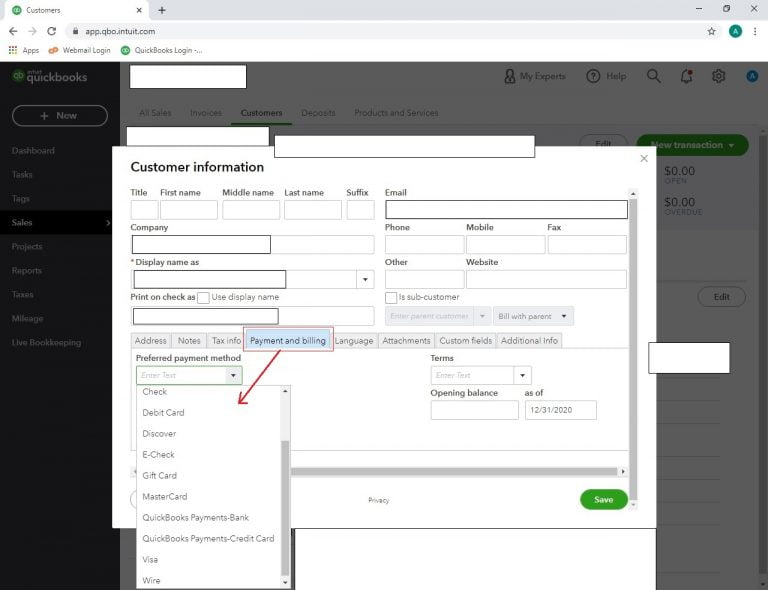Expand the Display name as dropdown
The width and height of the screenshot is (768, 590).
[x=365, y=280]
